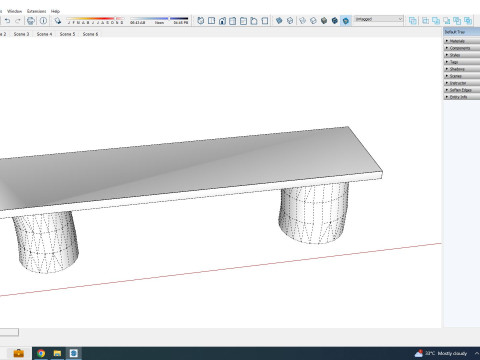Expand the Scenes tray panel
This screenshot has height=360, width=480.
point(462,76)
